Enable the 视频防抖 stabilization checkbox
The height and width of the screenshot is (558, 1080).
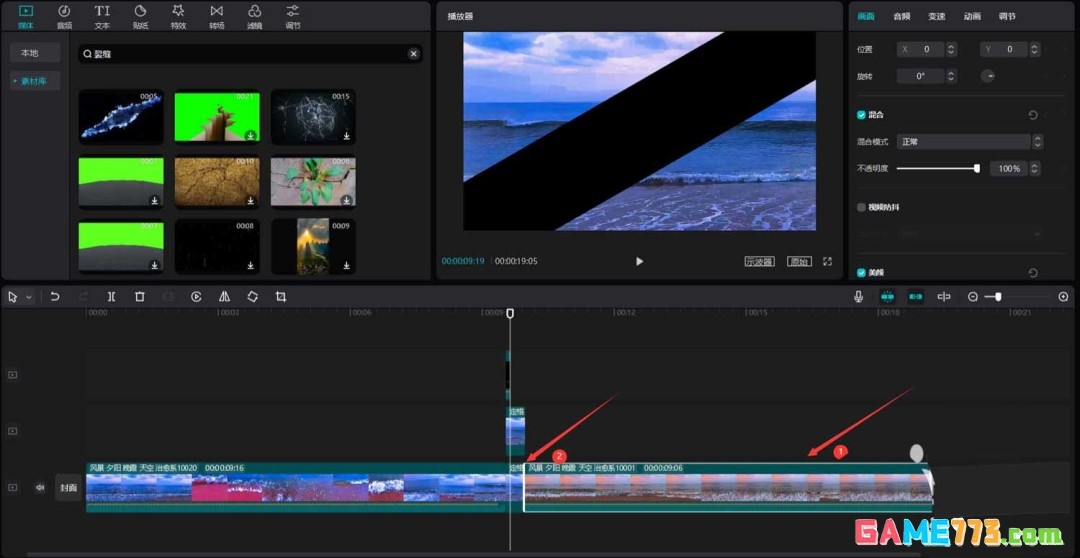(x=861, y=207)
